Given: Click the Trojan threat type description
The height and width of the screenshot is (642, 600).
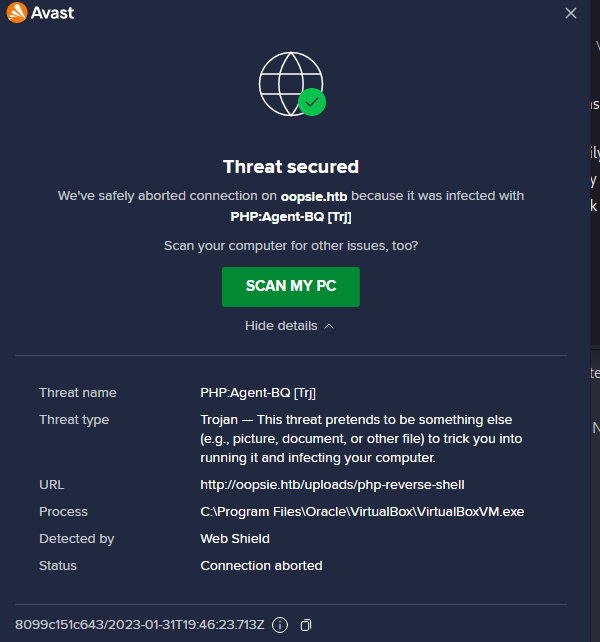Looking at the screenshot, I should tap(361, 439).
